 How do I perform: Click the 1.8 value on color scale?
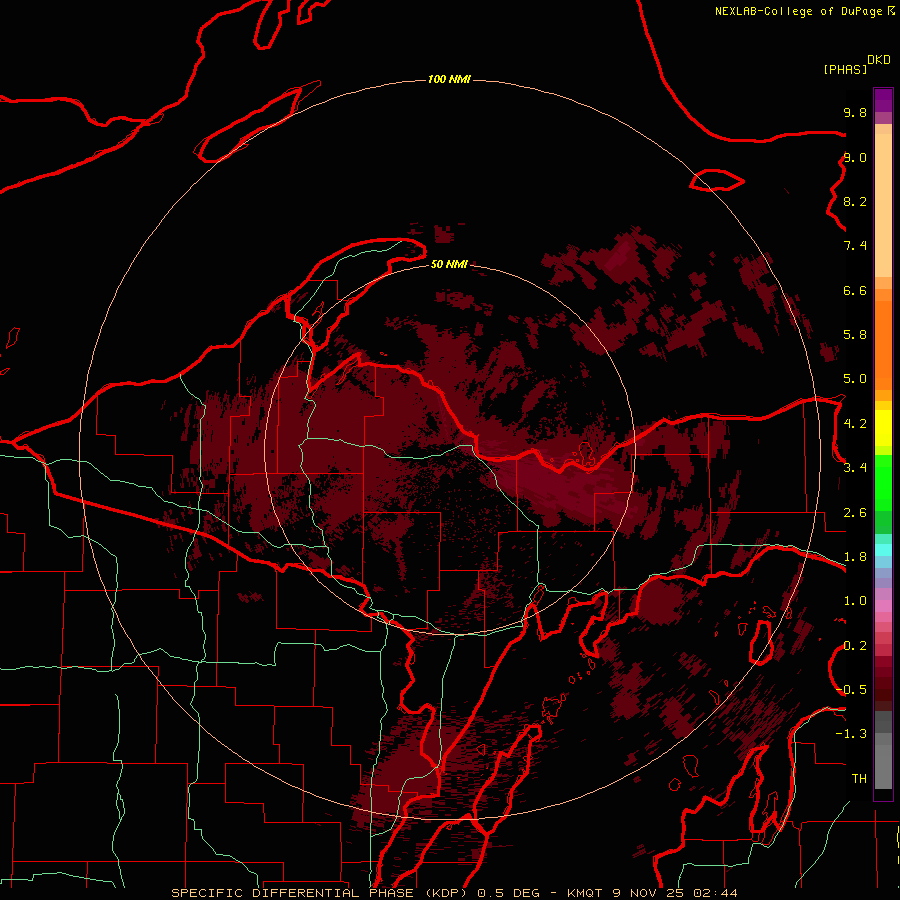(855, 556)
